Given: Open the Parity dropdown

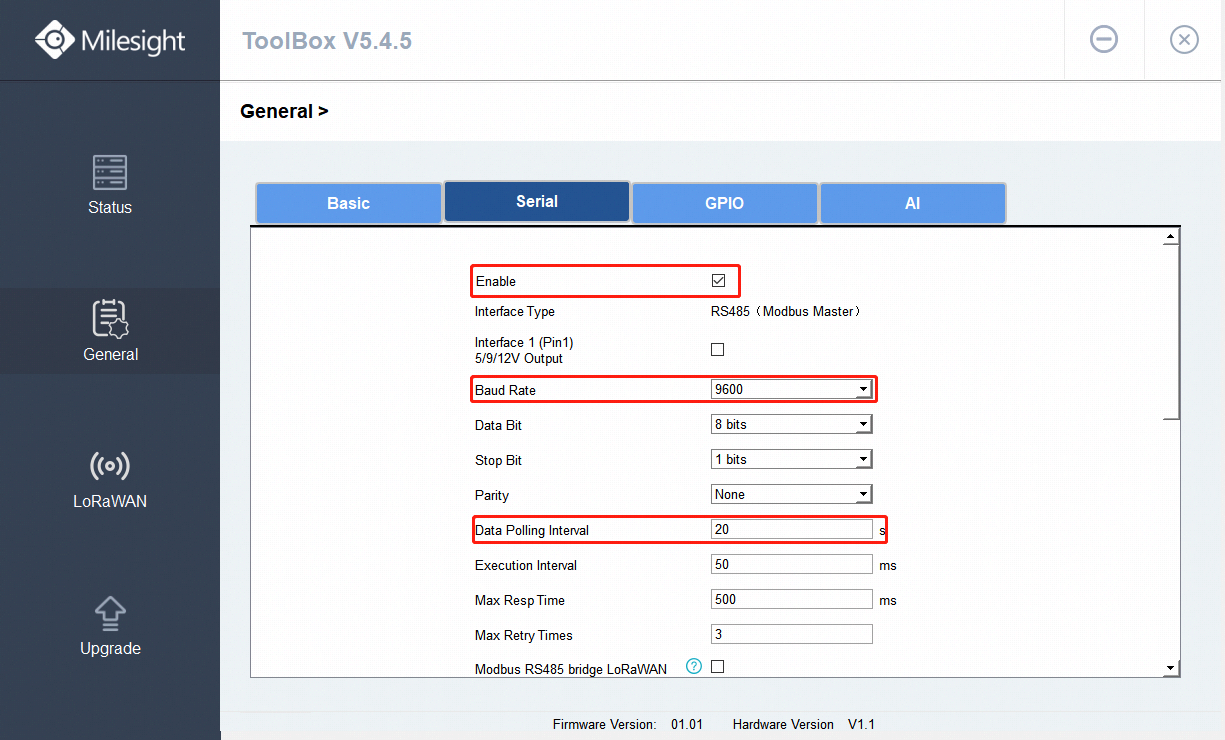Looking at the screenshot, I should tap(792, 494).
